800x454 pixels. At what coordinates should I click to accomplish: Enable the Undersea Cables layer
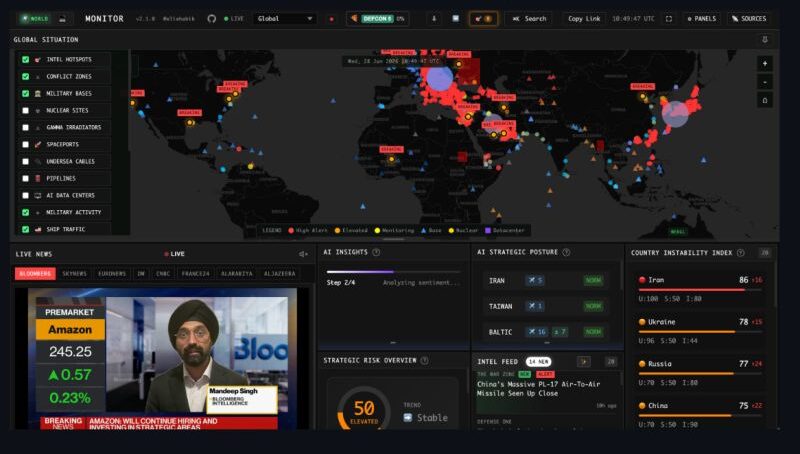26,161
